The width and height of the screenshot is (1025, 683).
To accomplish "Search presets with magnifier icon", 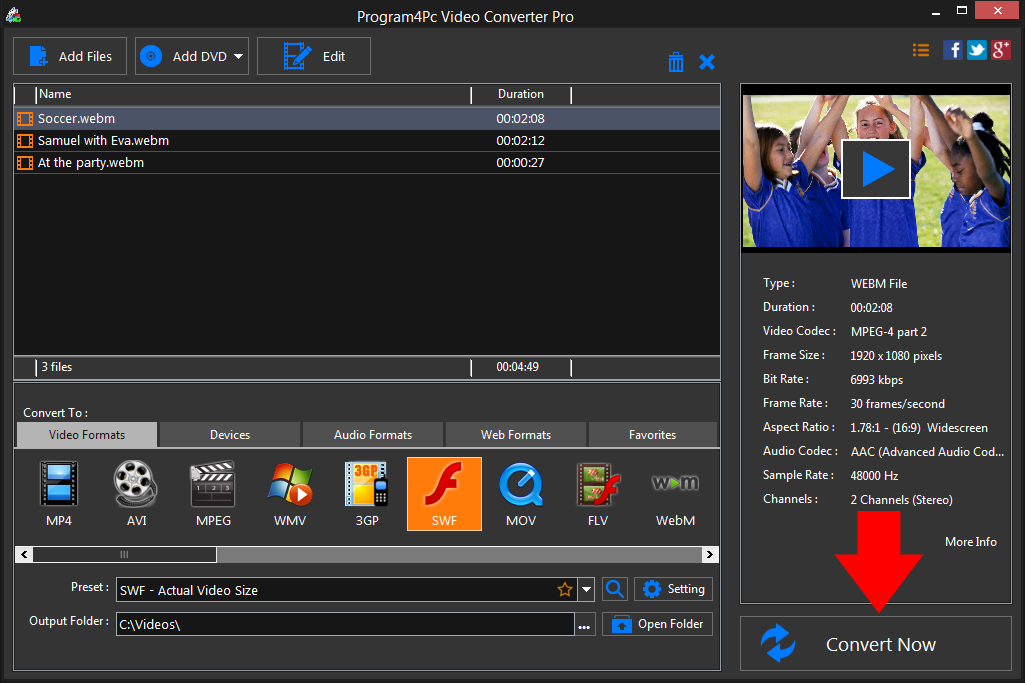I will pyautogui.click(x=615, y=589).
